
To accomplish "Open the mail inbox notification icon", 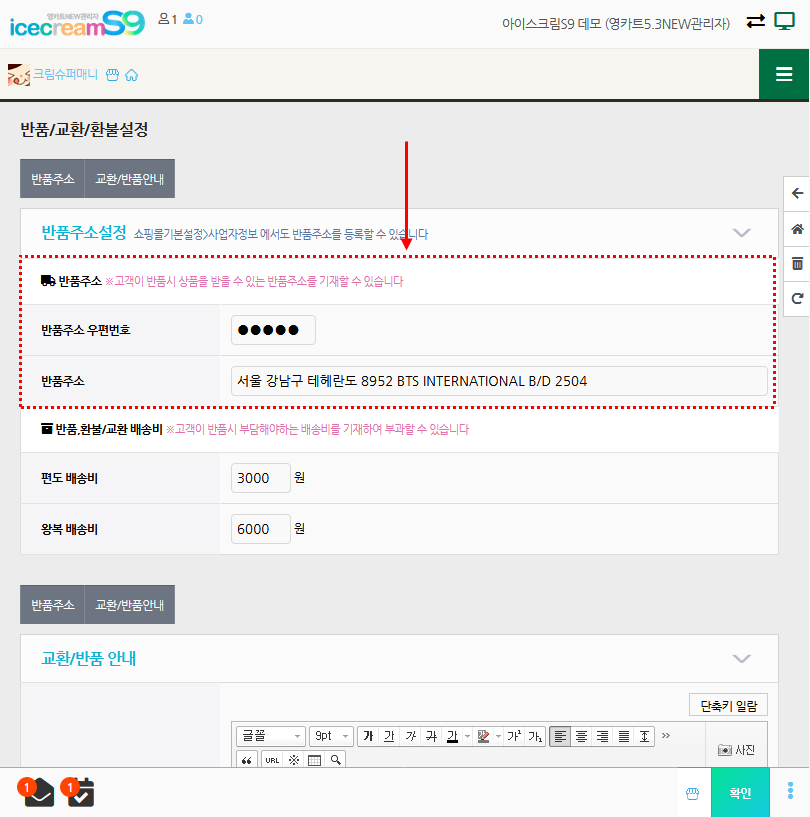I will click(38, 793).
